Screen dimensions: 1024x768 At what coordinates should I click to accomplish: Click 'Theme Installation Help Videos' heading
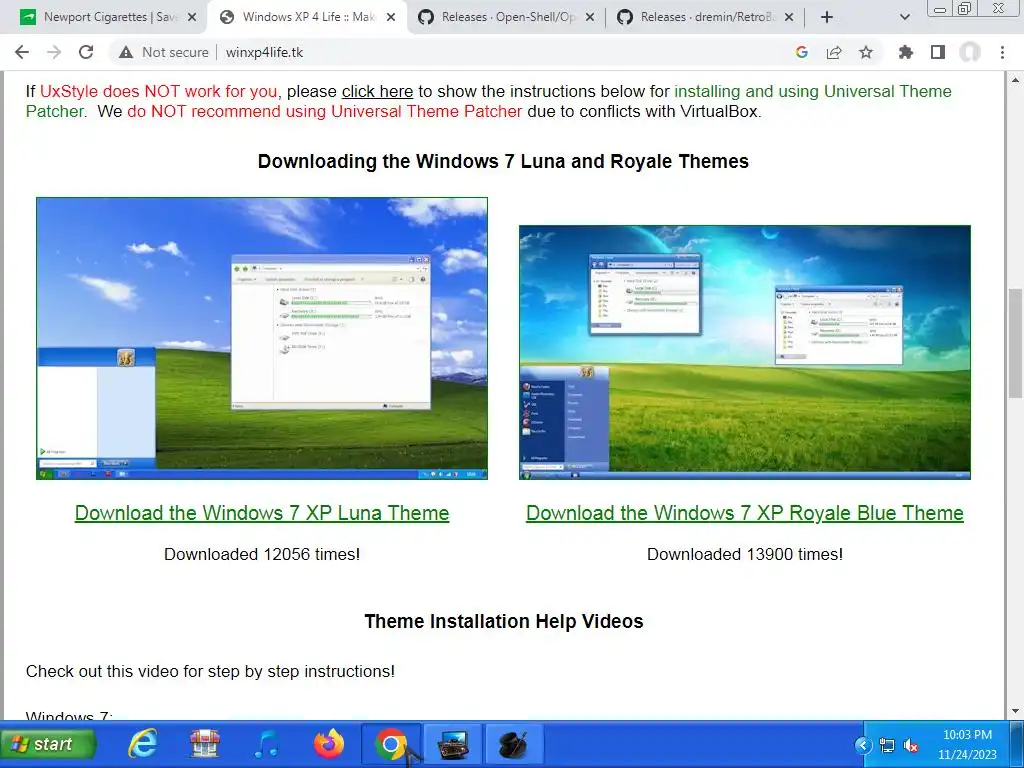click(504, 621)
